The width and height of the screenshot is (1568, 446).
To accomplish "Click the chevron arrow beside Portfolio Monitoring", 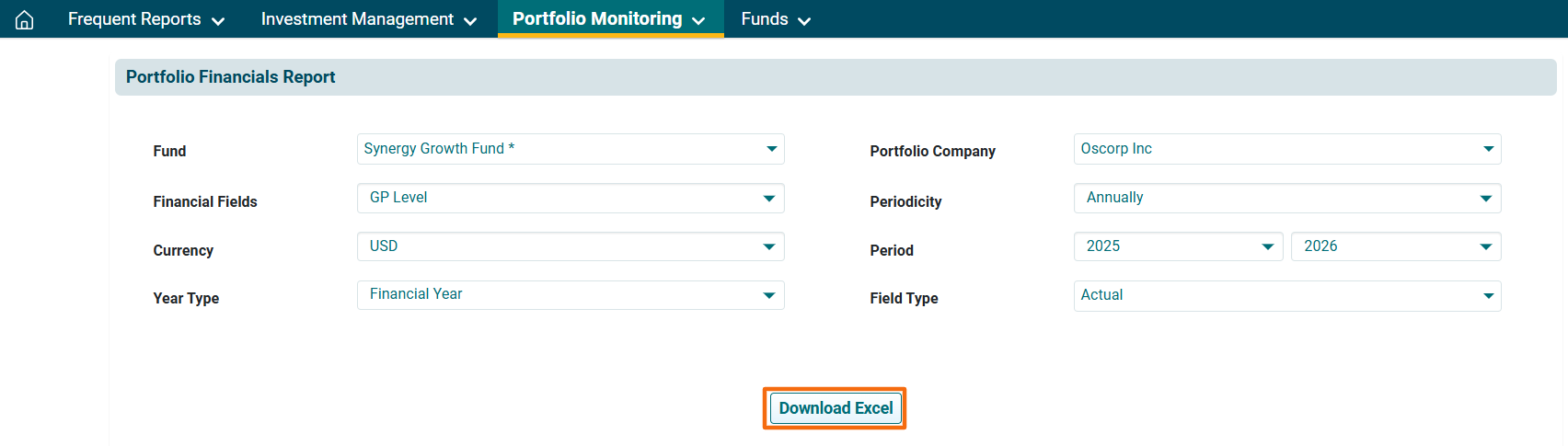I will click(698, 21).
